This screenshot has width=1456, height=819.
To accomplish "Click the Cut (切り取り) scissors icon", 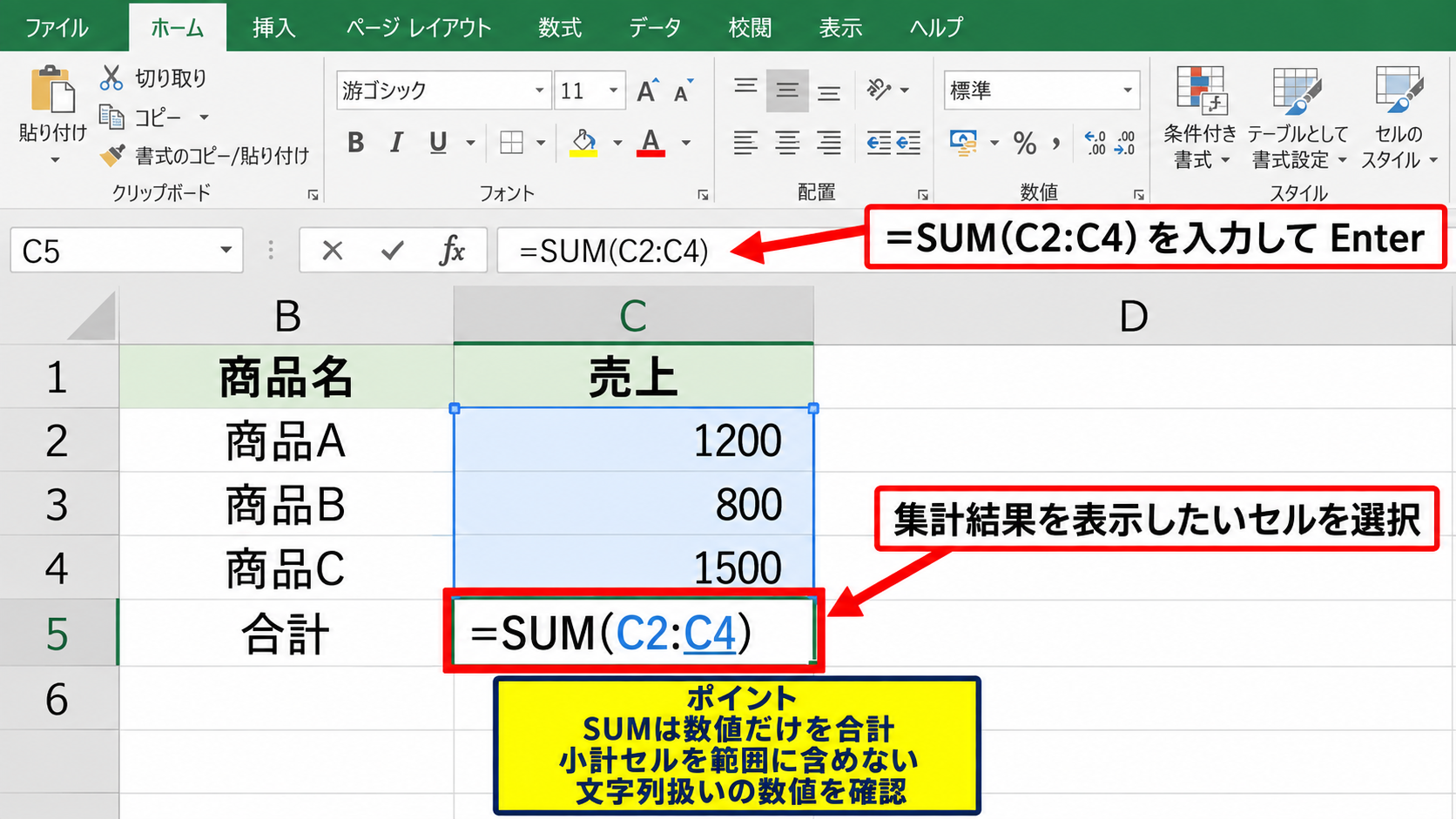I will tap(111, 77).
